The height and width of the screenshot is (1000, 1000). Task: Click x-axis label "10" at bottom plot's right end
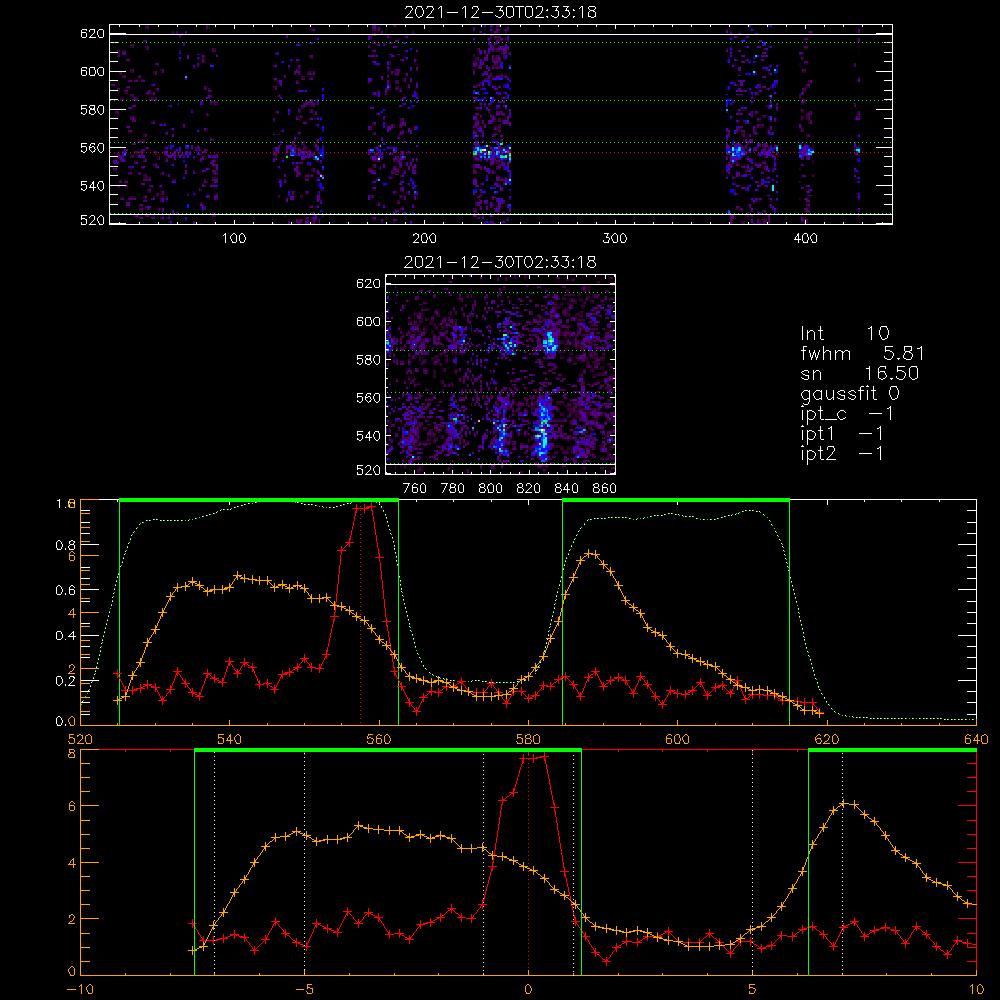(976, 990)
